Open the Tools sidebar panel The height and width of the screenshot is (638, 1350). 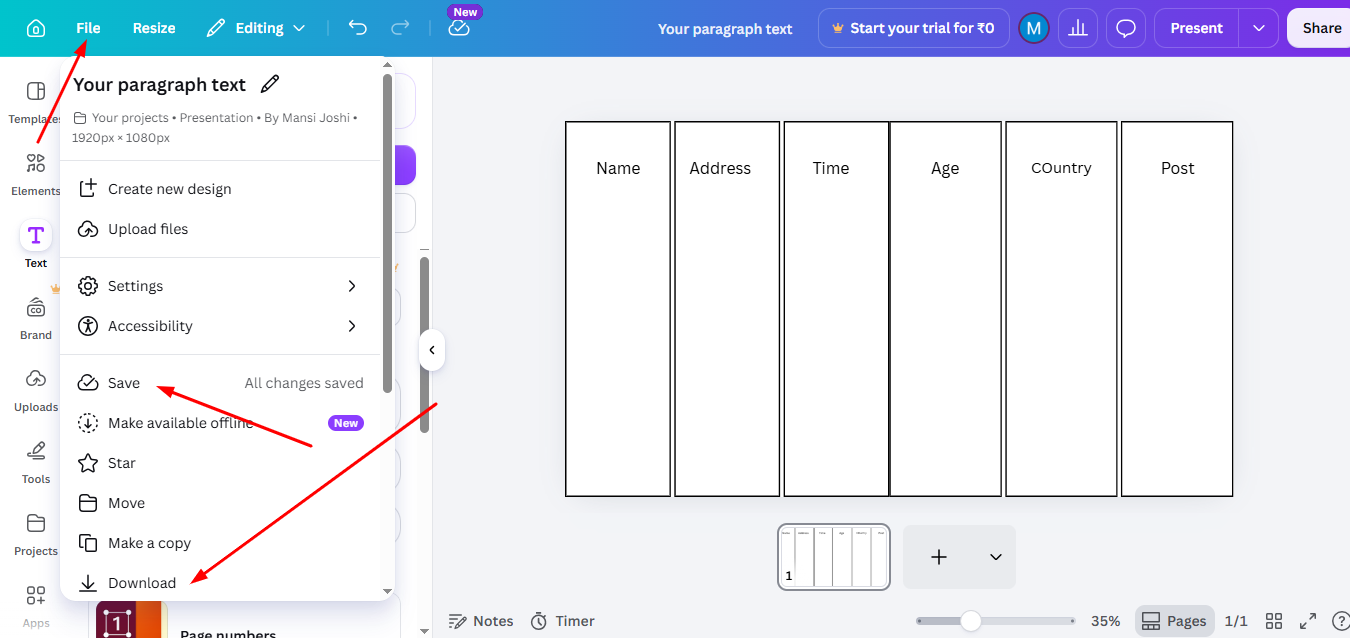[x=36, y=462]
